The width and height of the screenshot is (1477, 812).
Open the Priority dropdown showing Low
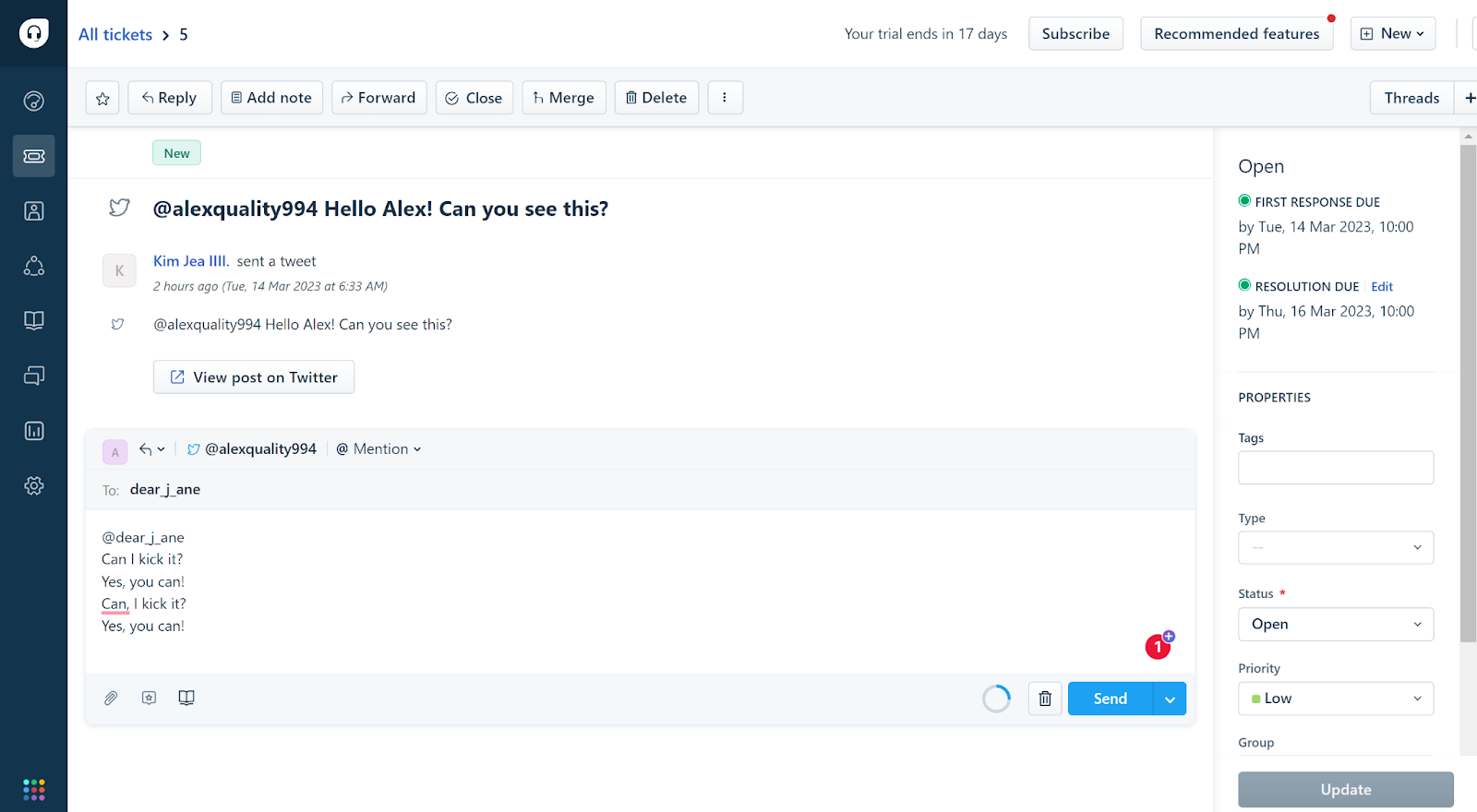[1335, 699]
